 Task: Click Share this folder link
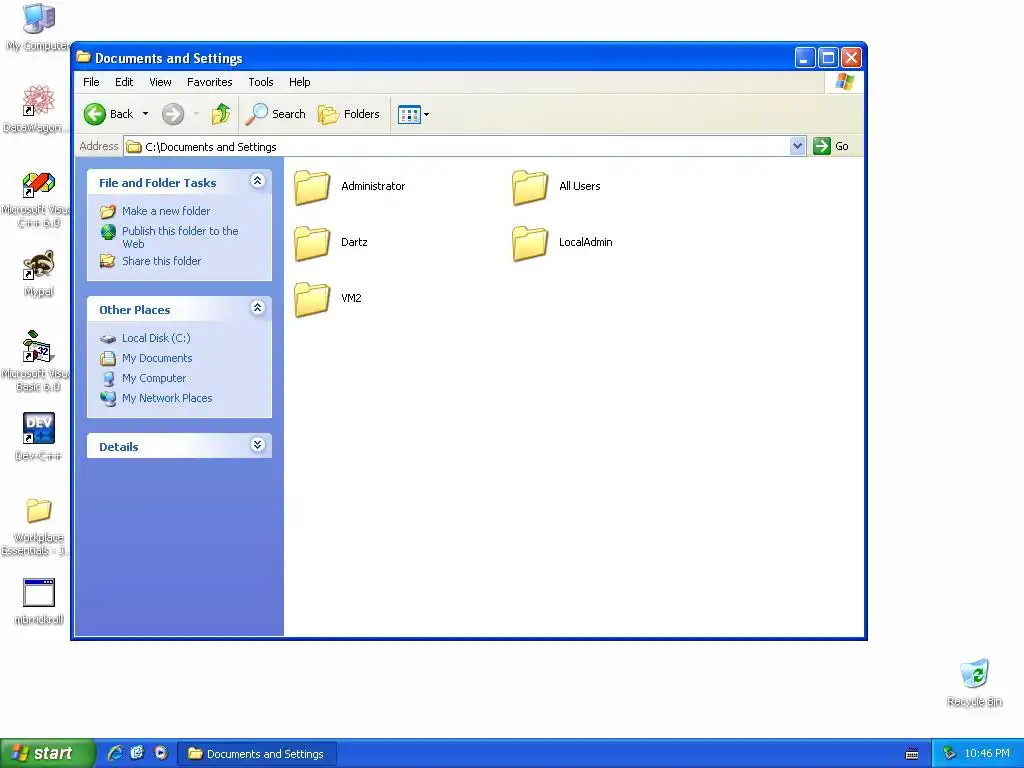tap(161, 261)
